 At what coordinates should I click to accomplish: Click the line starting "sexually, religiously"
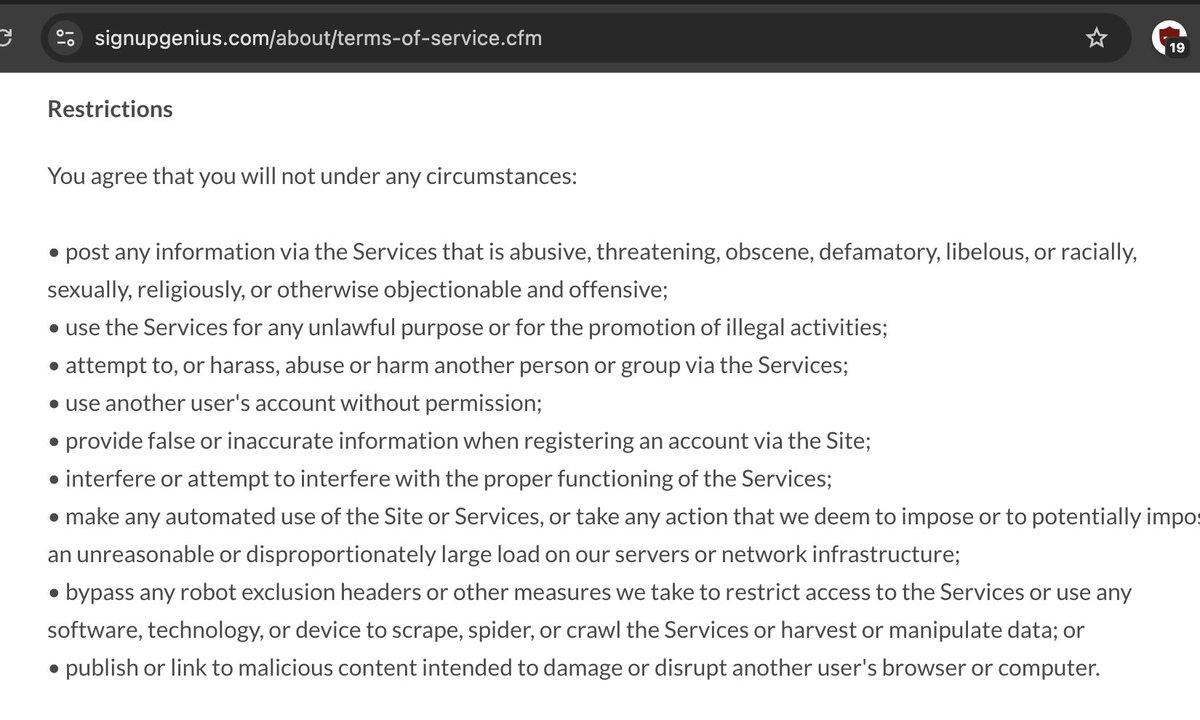tap(357, 290)
